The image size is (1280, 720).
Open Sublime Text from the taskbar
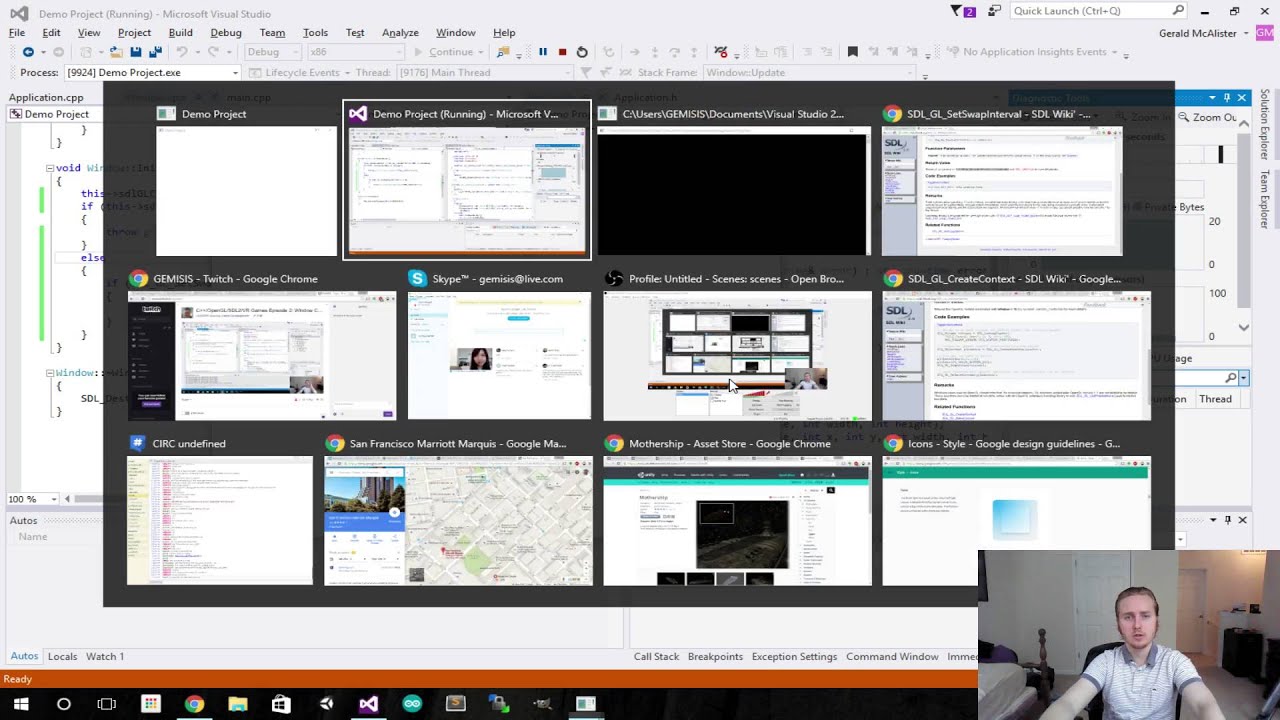[455, 704]
